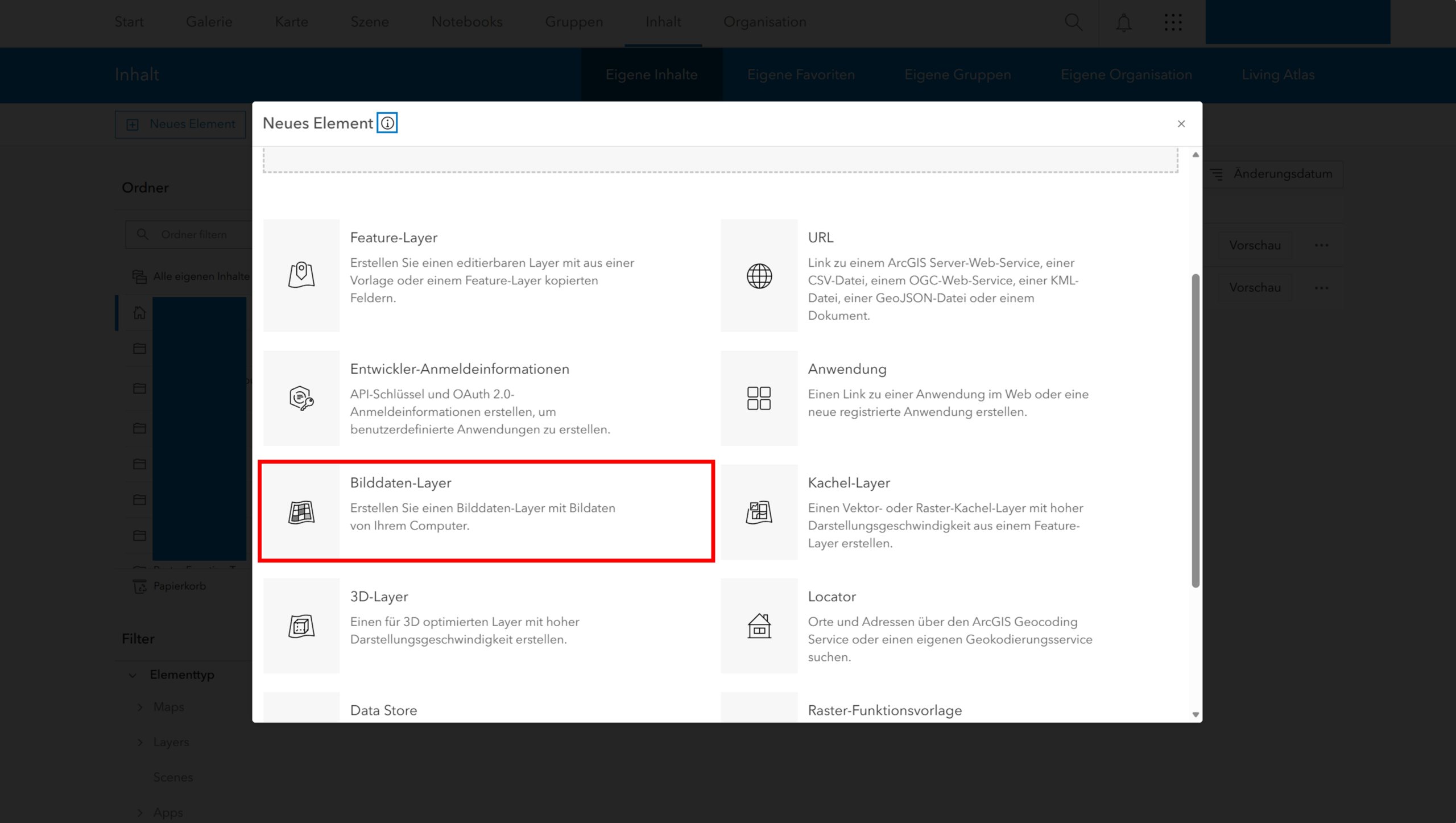
Task: Choose the Anwendung four-squares icon
Action: pyautogui.click(x=759, y=398)
